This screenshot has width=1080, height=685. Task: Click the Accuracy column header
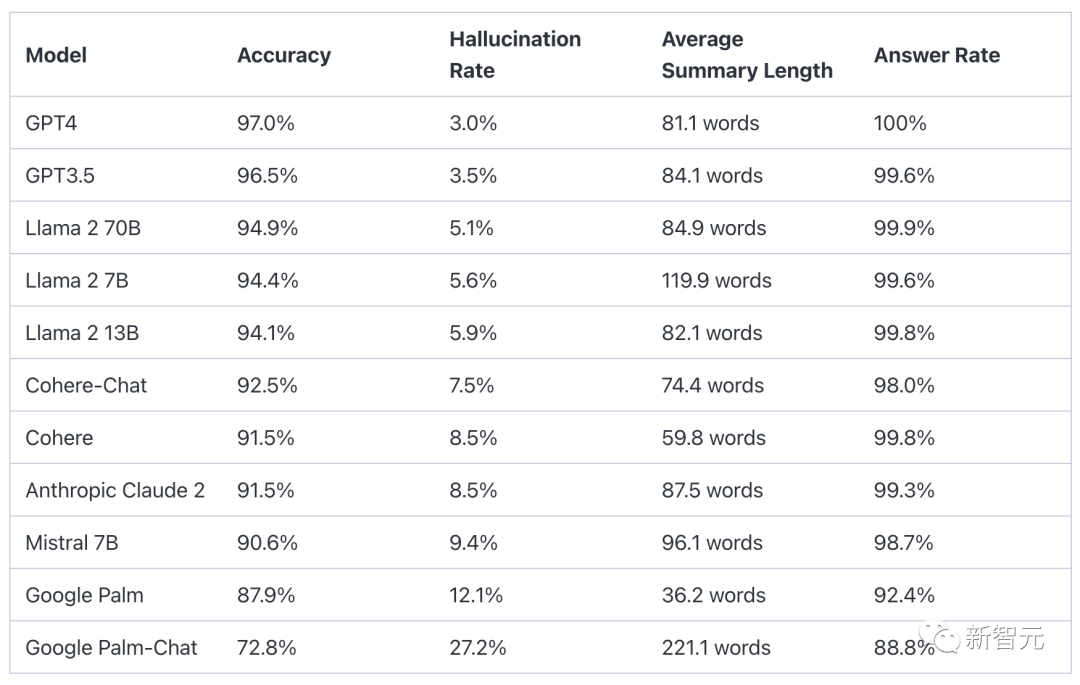tap(284, 55)
